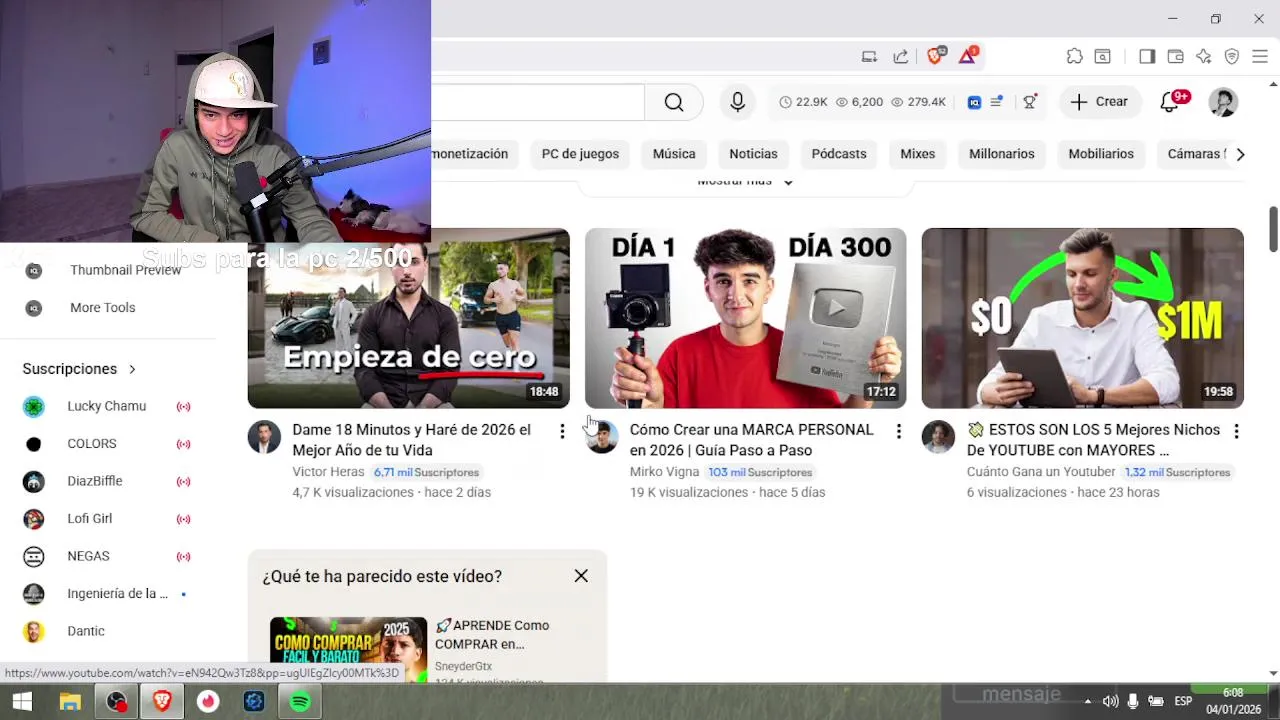Viewport: 1280px width, 720px height.
Task: Select the Noticias chip
Action: pyautogui.click(x=753, y=154)
